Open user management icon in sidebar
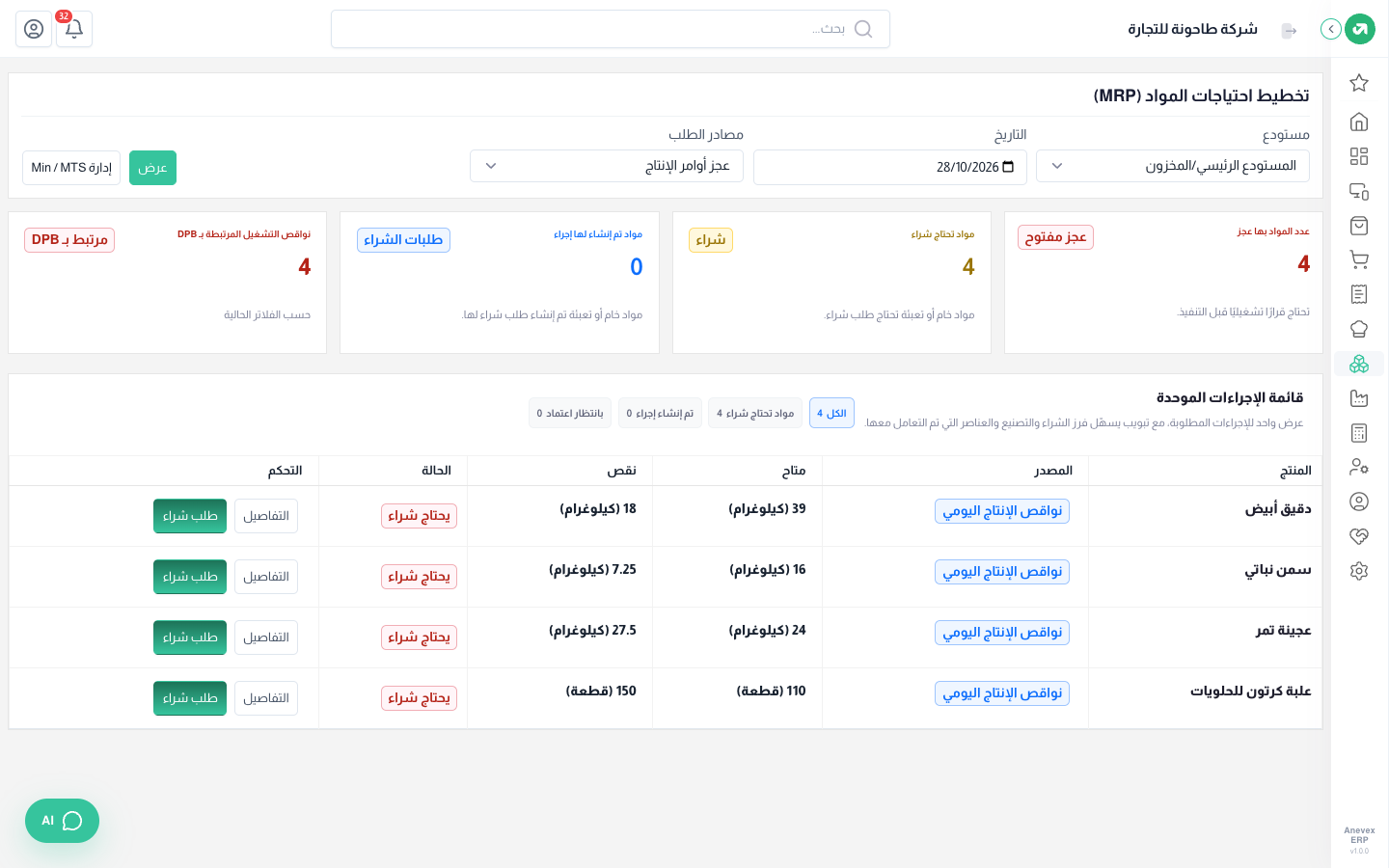Viewport: 1389px width, 868px height. click(1359, 467)
